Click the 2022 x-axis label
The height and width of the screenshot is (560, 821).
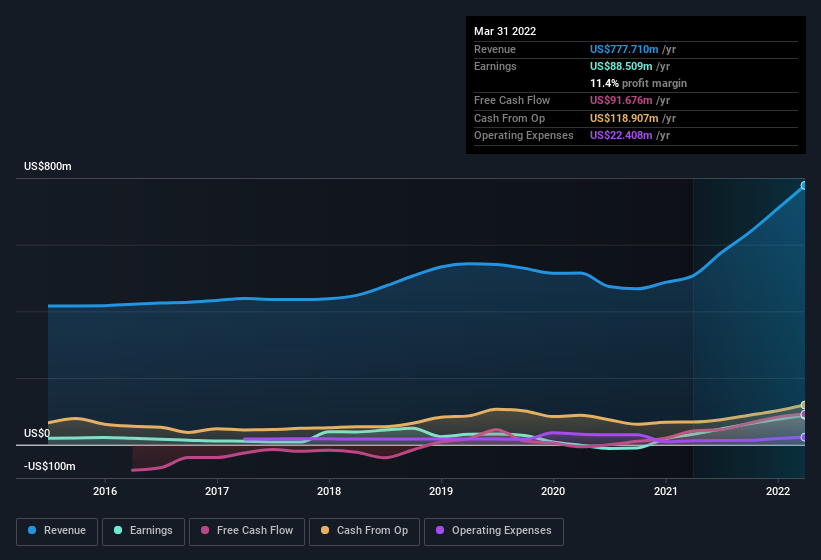click(778, 491)
